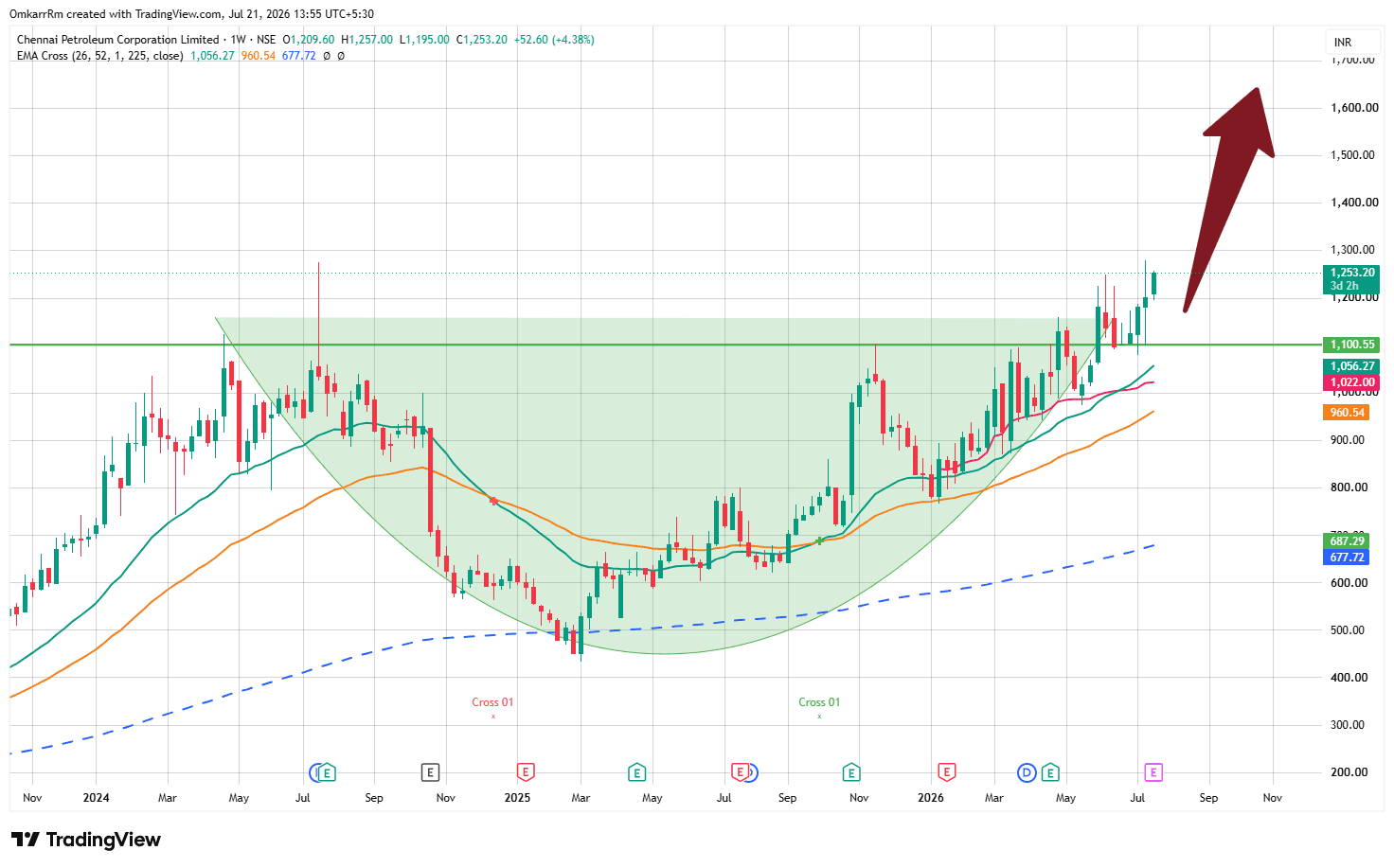
Task: Click the high value H1,257.00
Action: (366, 40)
